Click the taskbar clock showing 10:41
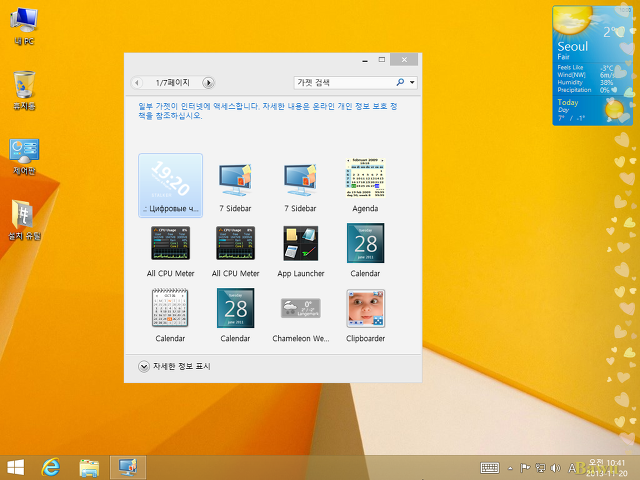The width and height of the screenshot is (640, 480). click(x=606, y=468)
